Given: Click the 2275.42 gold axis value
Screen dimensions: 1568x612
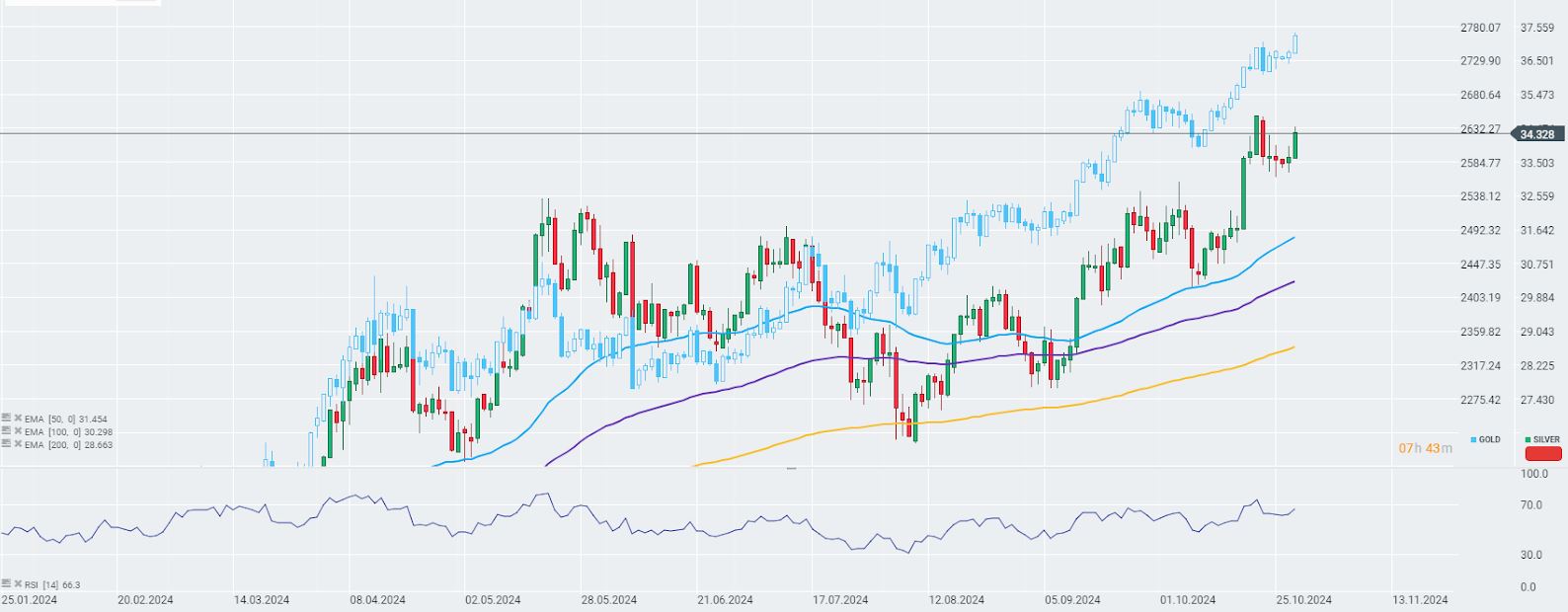Looking at the screenshot, I should (1480, 400).
